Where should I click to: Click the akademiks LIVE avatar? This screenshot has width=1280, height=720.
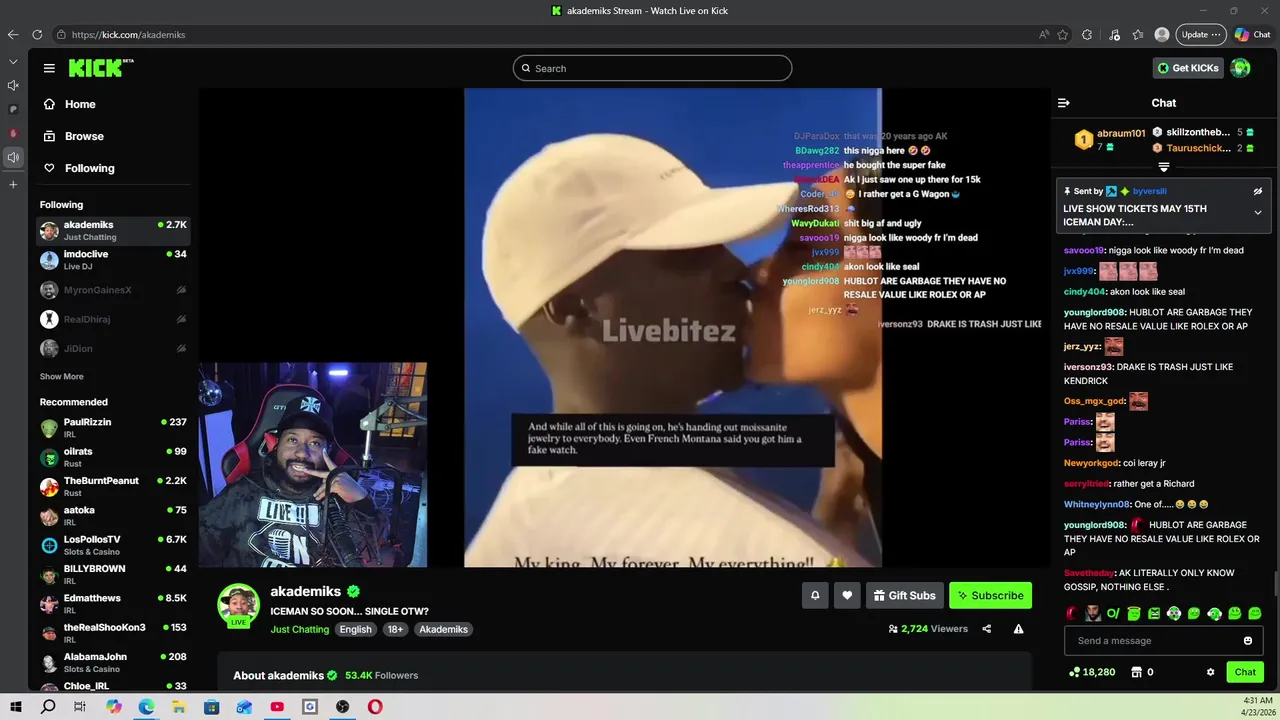click(239, 605)
